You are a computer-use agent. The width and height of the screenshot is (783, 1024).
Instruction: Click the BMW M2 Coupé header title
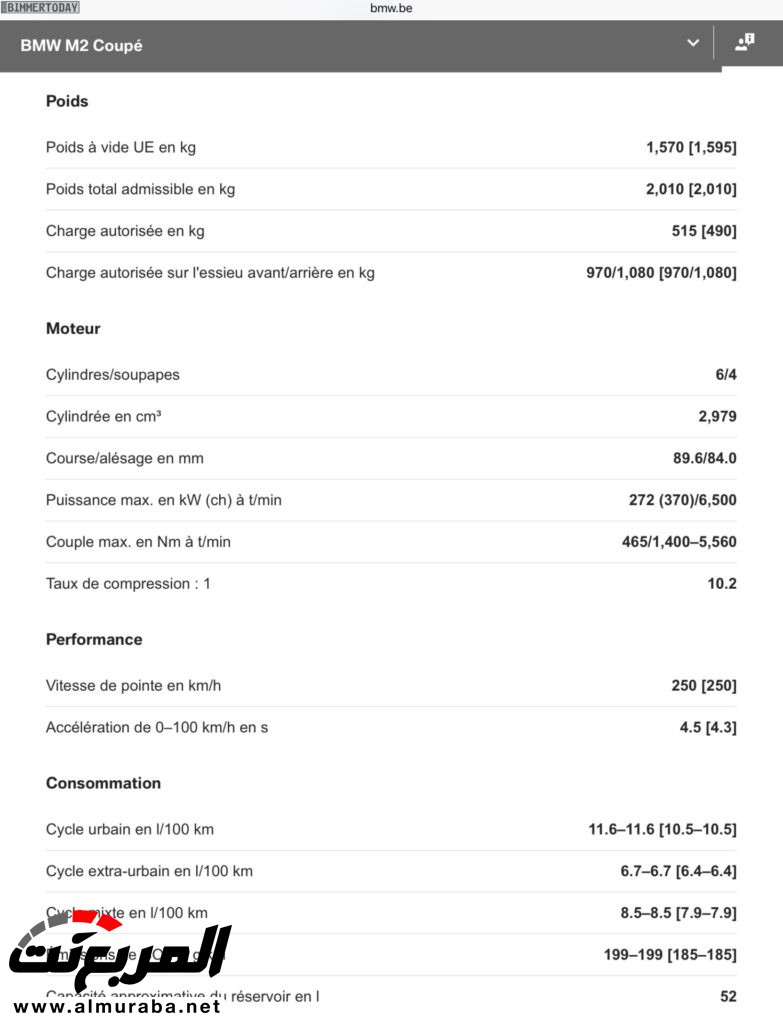(81, 45)
